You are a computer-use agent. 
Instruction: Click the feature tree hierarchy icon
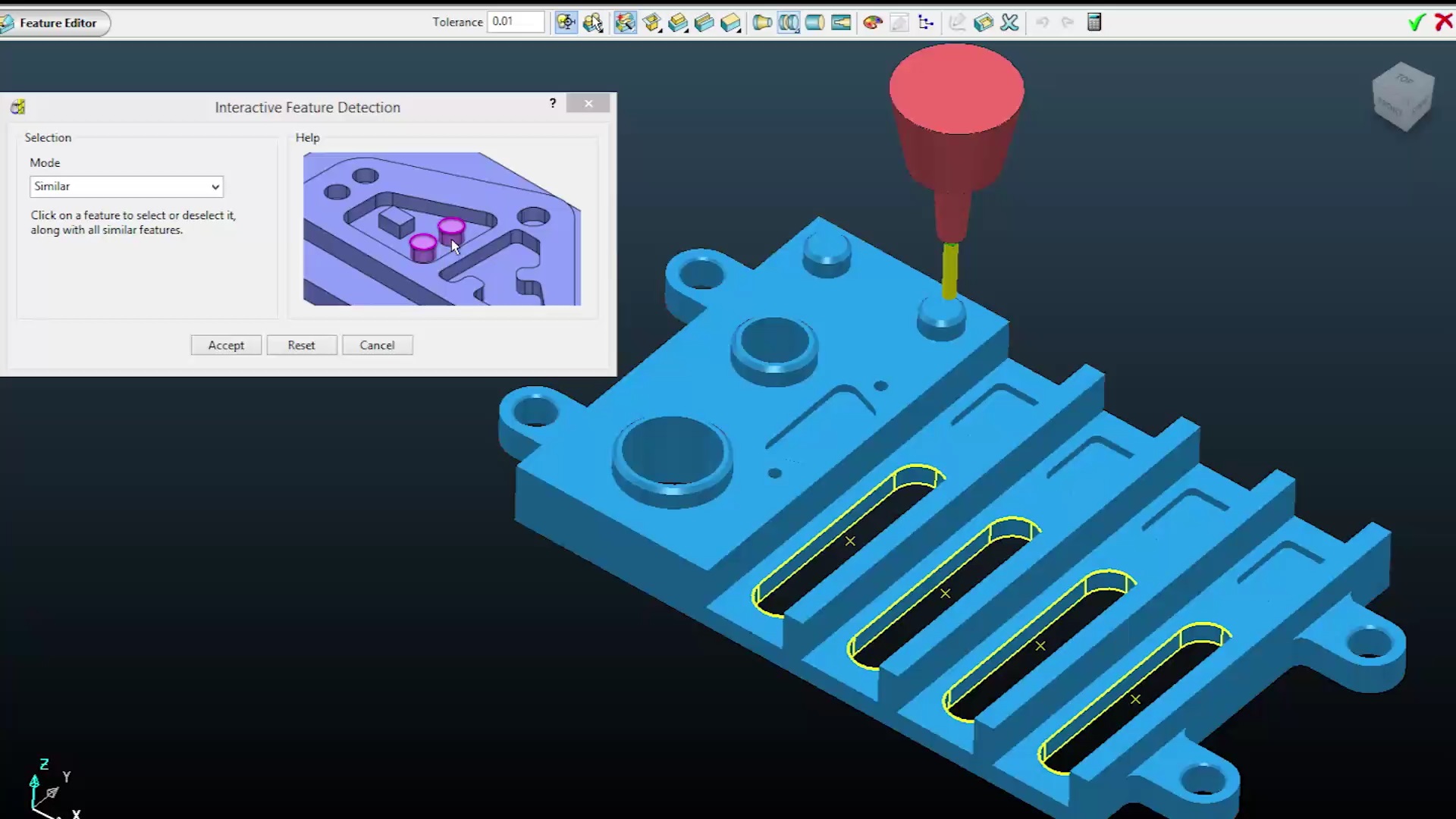point(925,23)
